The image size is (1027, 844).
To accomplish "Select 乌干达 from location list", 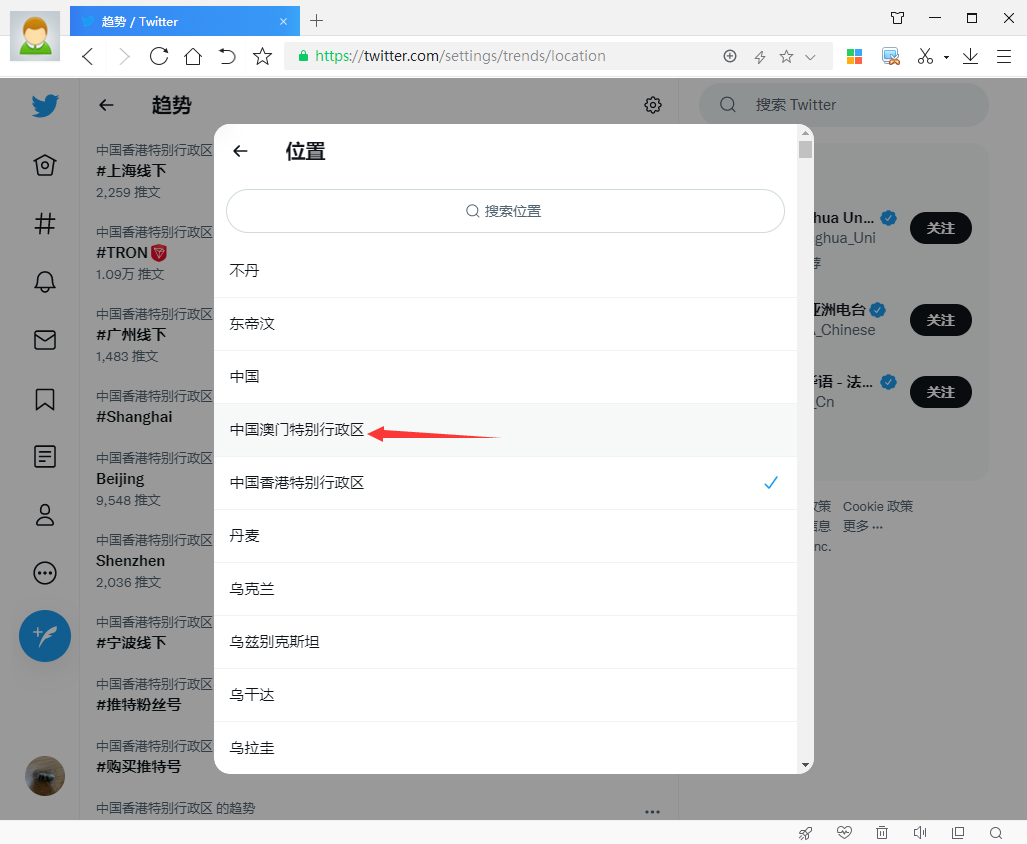I will [x=505, y=695].
